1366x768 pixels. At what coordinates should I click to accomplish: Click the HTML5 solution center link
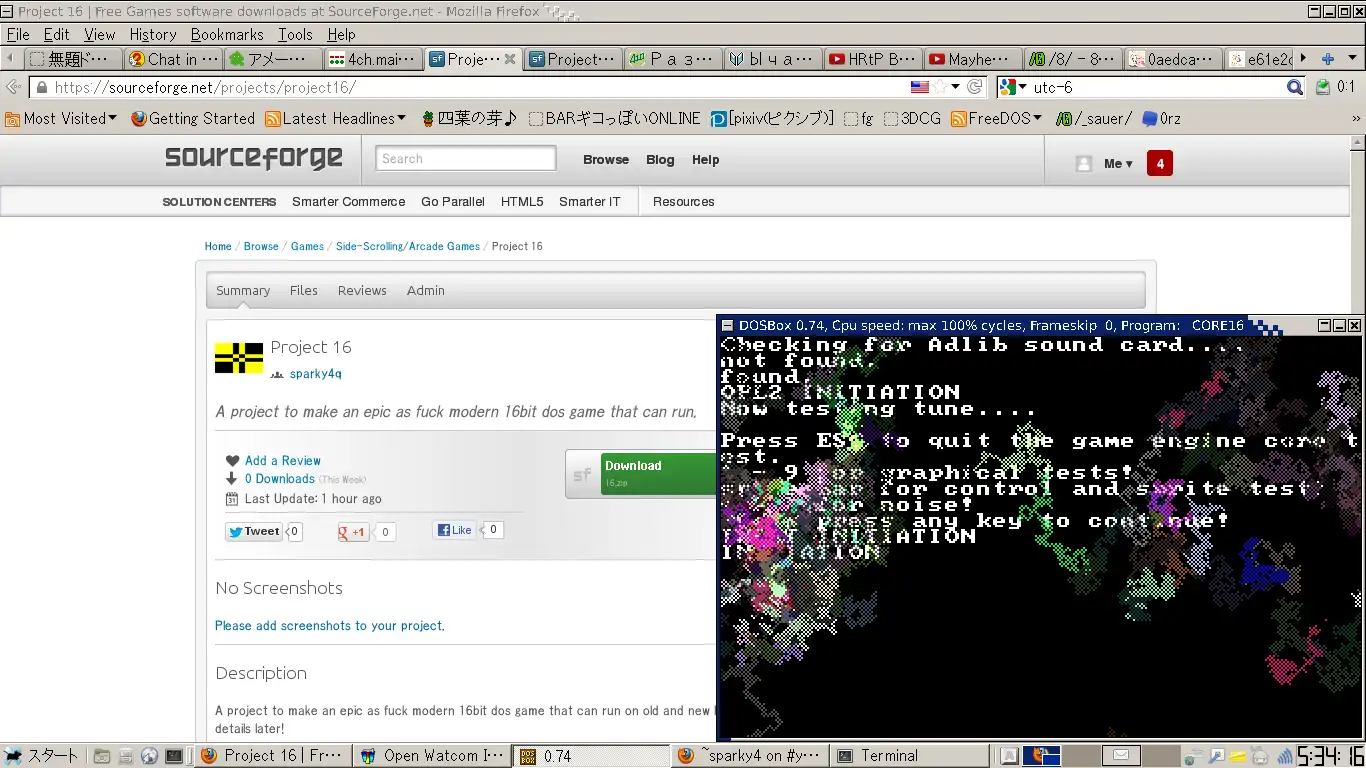click(x=522, y=202)
